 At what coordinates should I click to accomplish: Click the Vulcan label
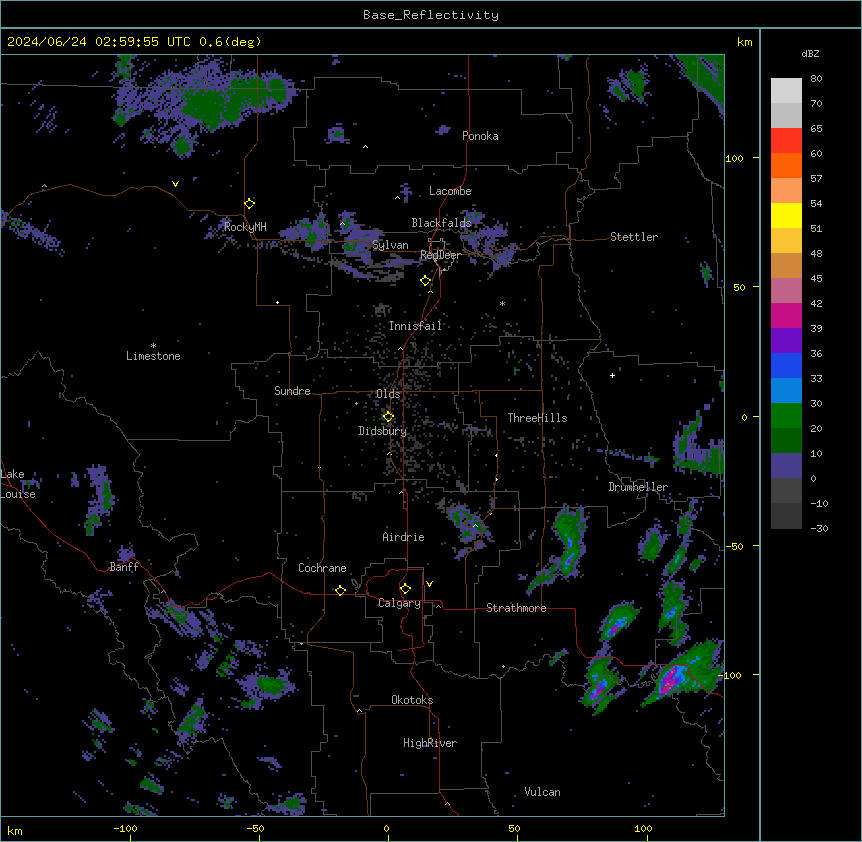pyautogui.click(x=543, y=792)
